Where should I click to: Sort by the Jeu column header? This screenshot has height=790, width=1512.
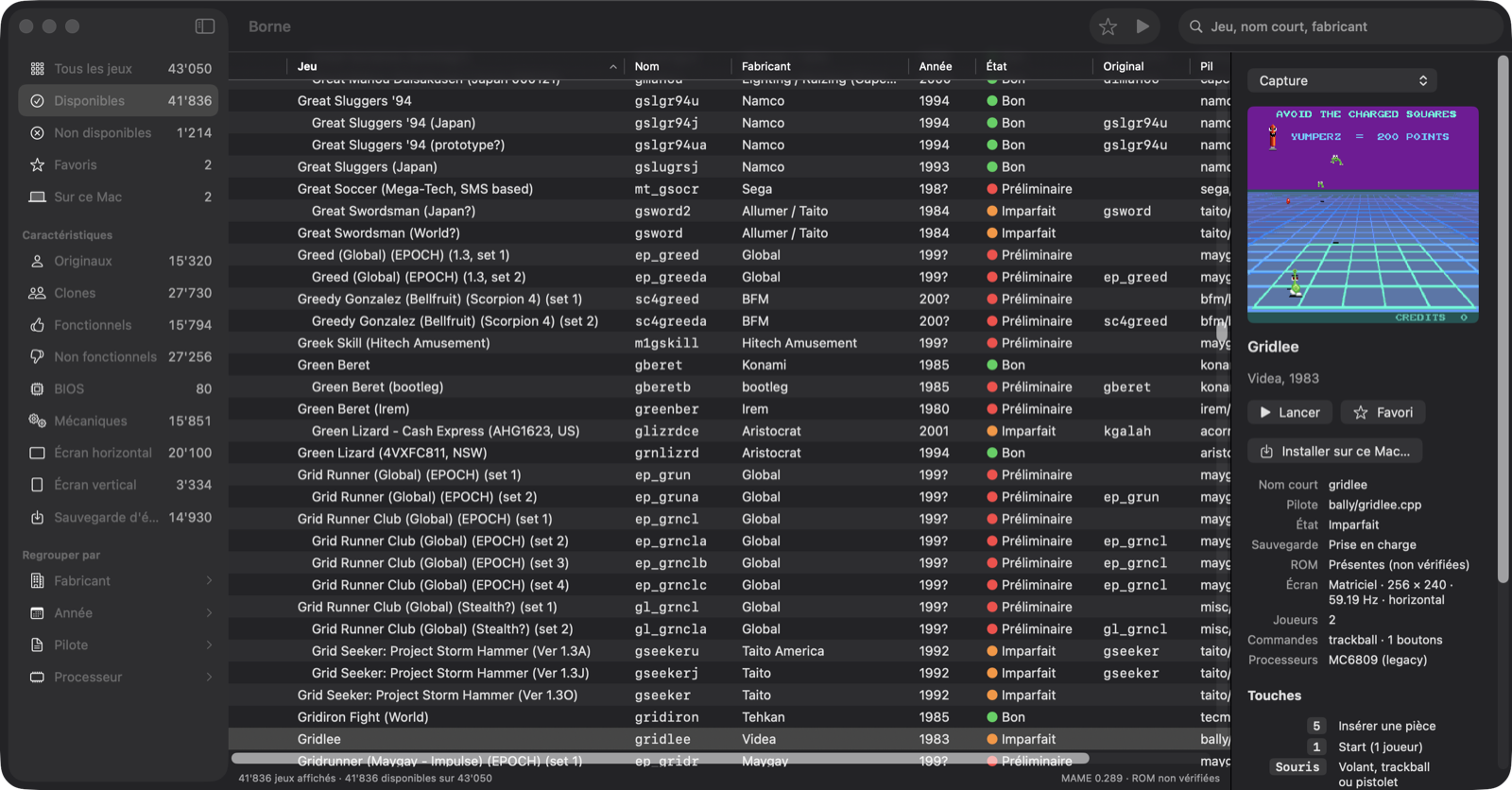(x=455, y=66)
